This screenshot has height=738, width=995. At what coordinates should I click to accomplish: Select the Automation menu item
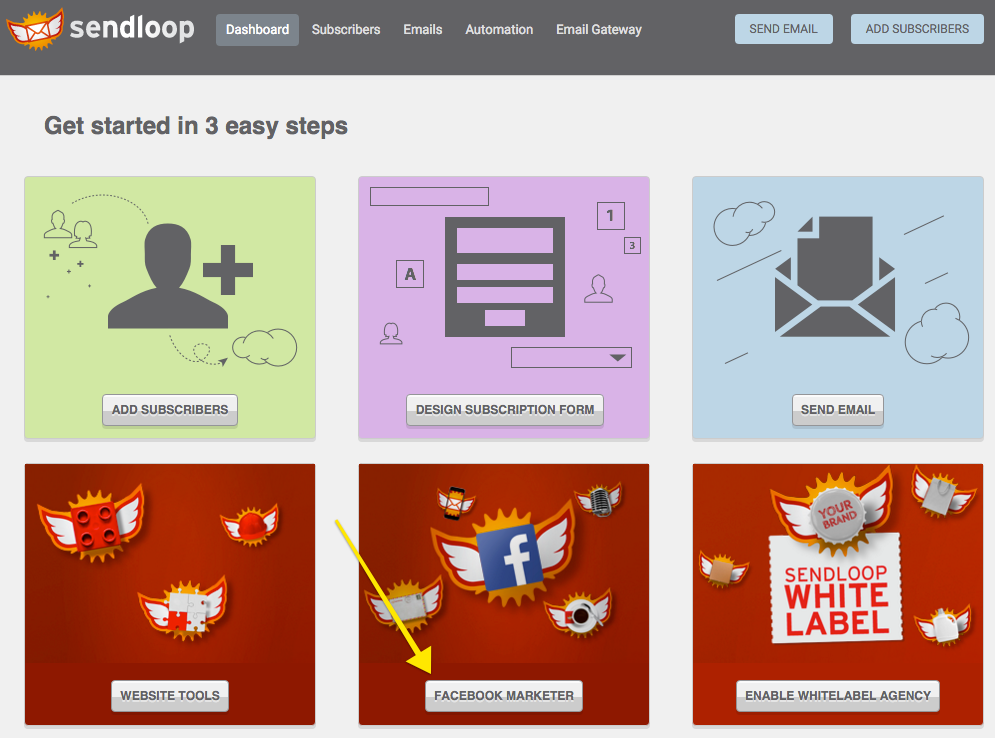(499, 30)
